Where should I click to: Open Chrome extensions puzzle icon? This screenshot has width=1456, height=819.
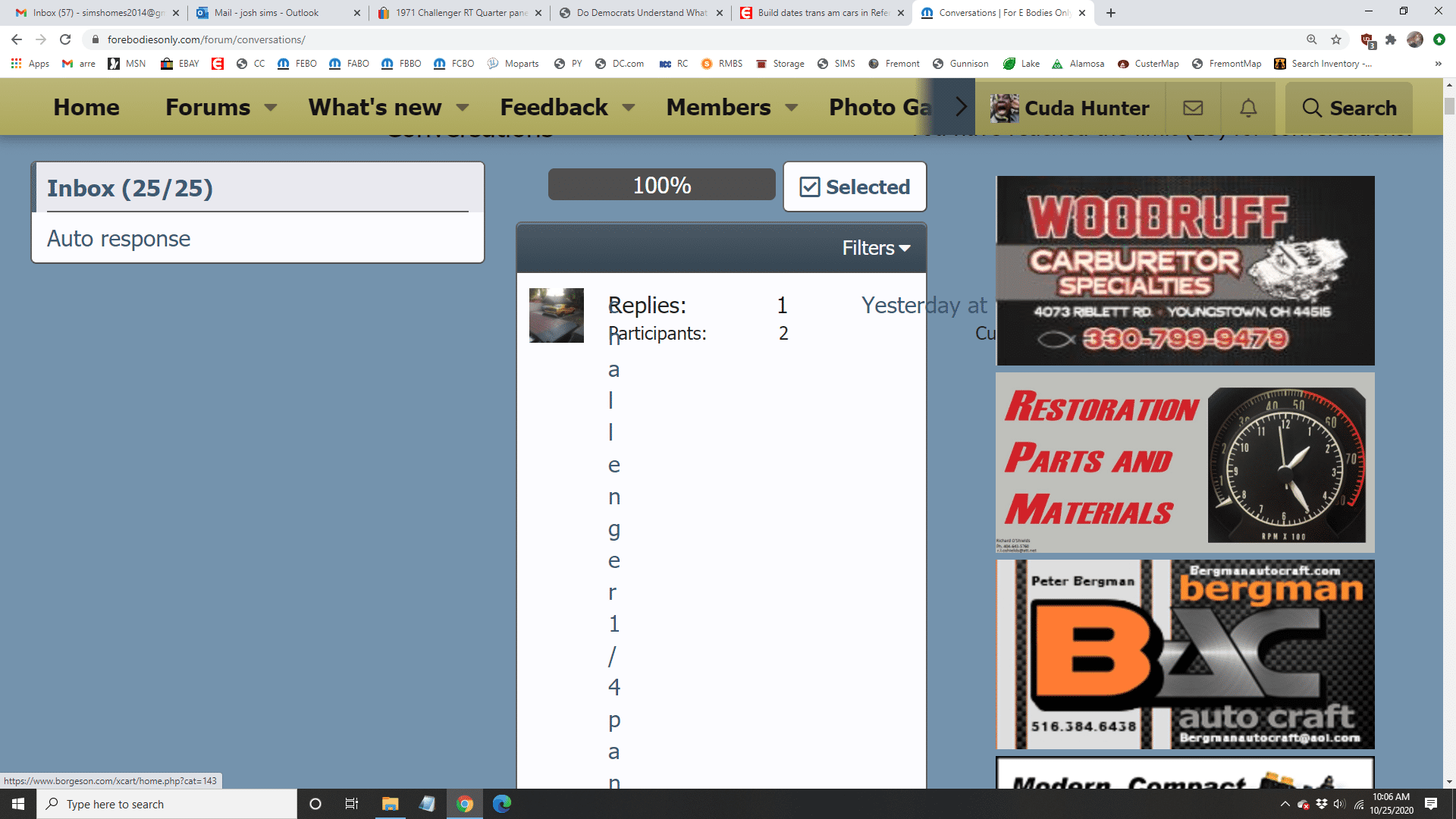tap(1390, 39)
